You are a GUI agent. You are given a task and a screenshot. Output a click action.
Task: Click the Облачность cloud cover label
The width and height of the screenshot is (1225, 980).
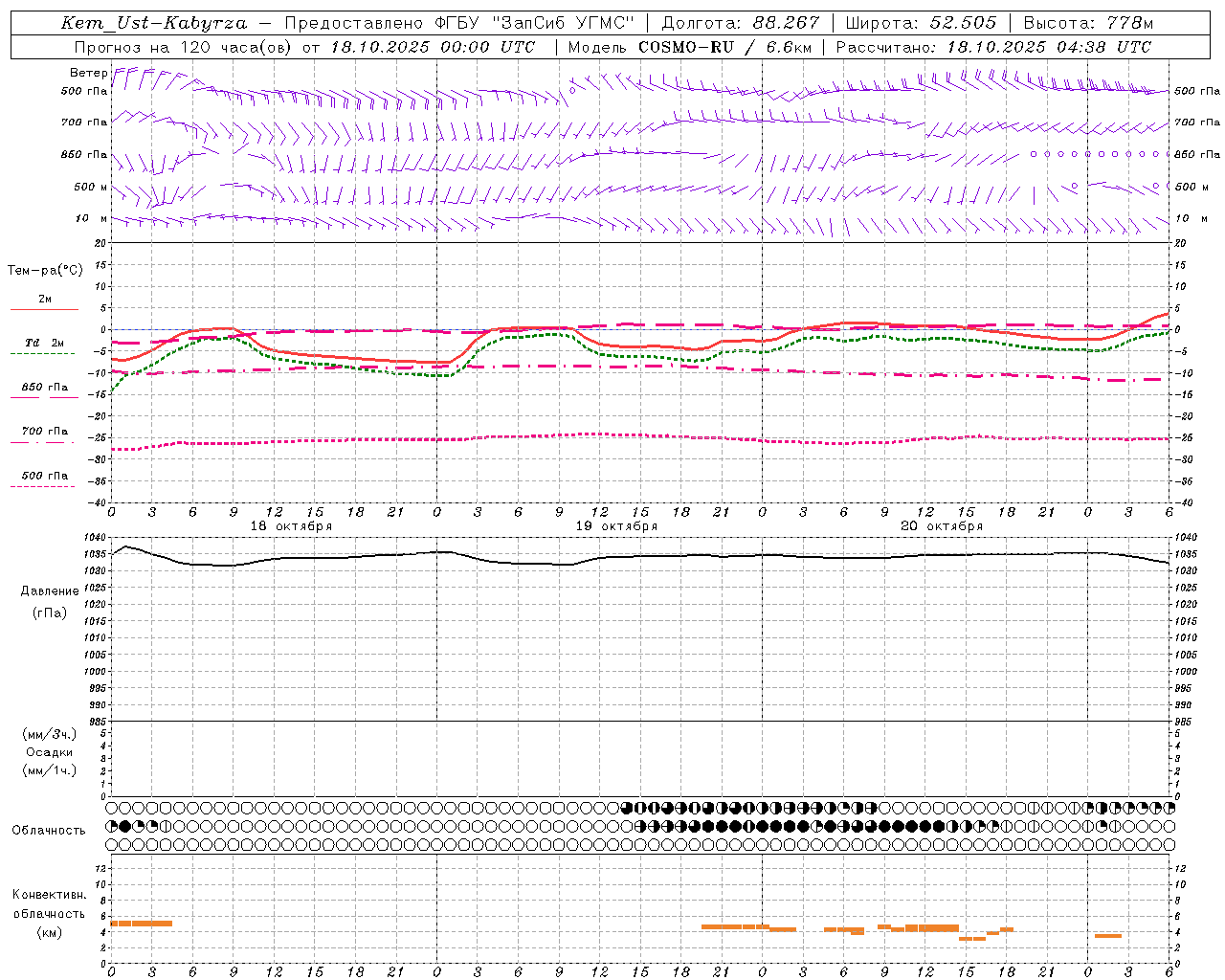click(x=49, y=830)
